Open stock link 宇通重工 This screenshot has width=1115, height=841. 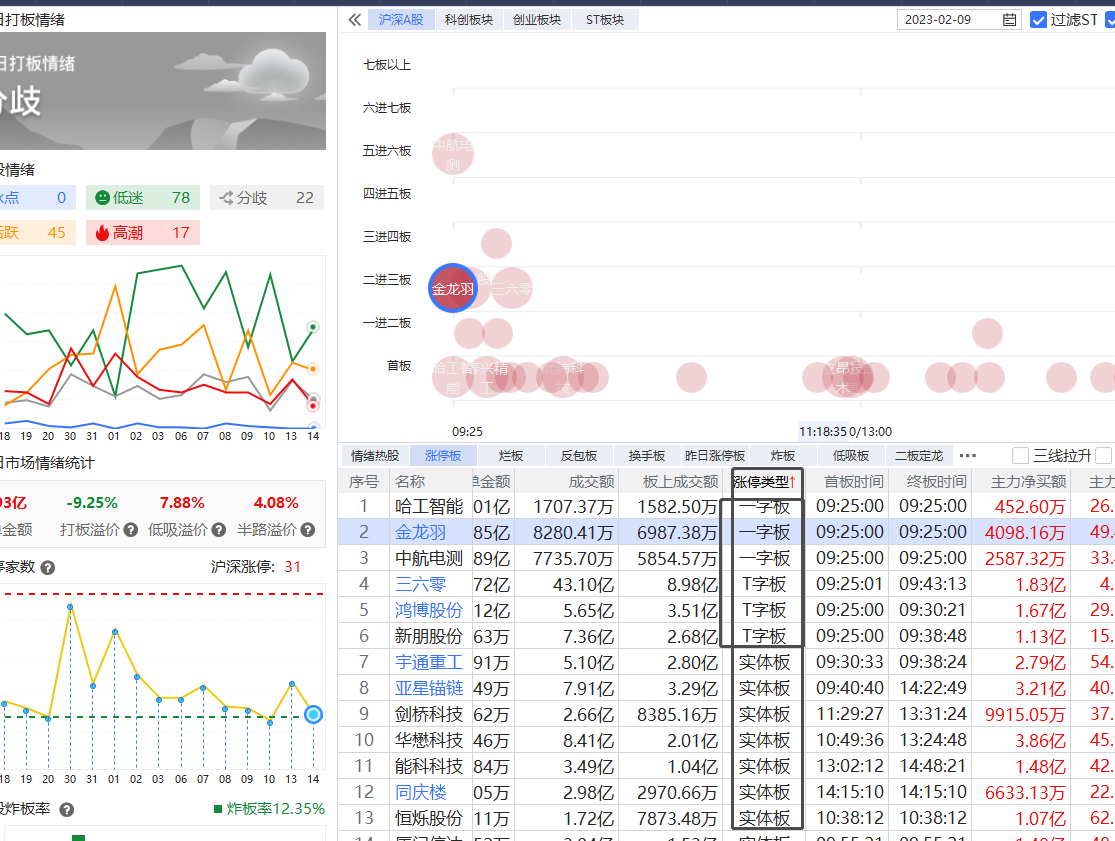[x=429, y=663]
